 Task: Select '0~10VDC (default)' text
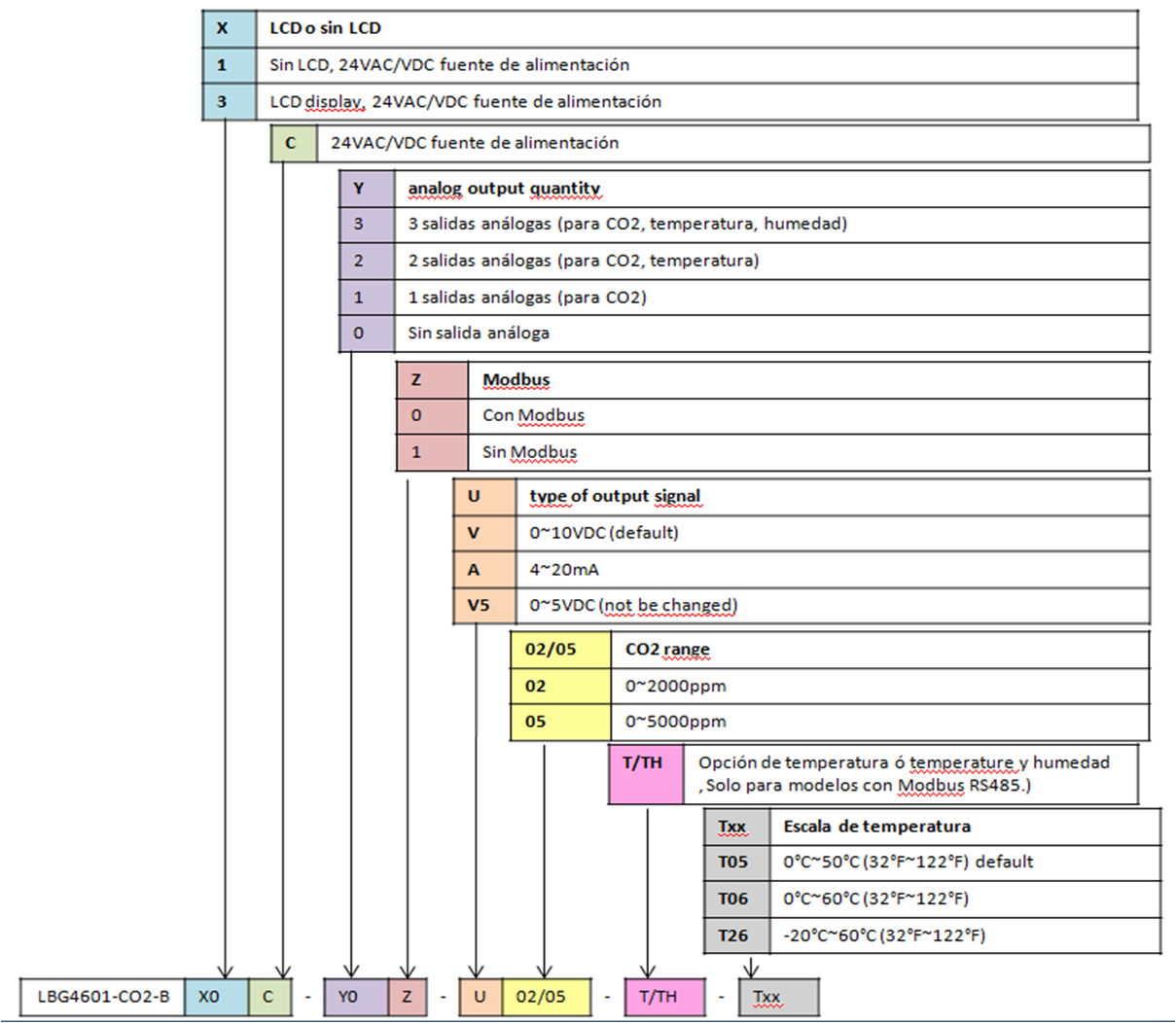coord(604,533)
